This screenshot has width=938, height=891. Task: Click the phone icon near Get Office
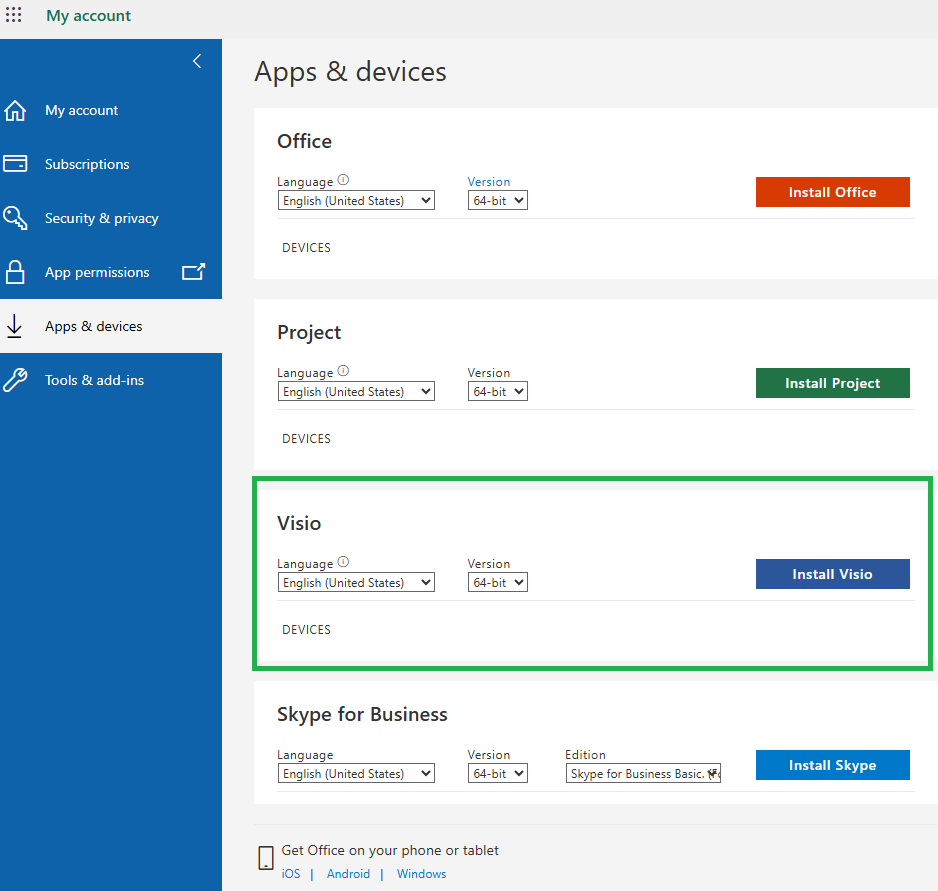click(266, 857)
